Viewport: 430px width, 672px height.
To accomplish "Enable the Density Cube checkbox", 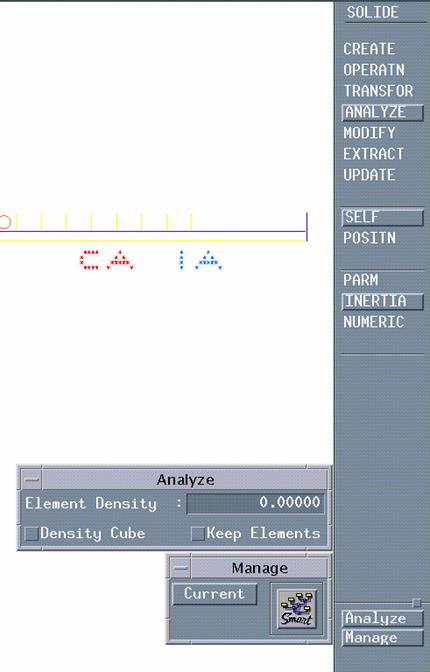I will tap(31, 534).
